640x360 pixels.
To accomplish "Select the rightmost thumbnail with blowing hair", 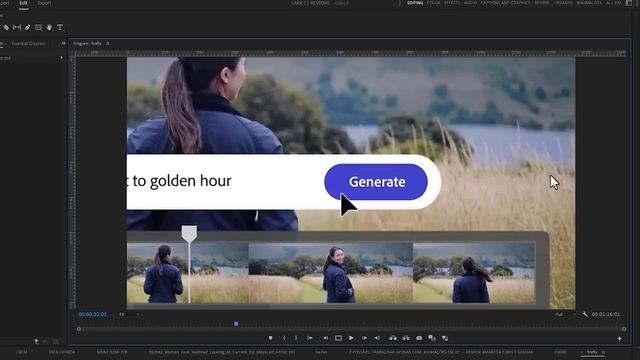I will (474, 273).
